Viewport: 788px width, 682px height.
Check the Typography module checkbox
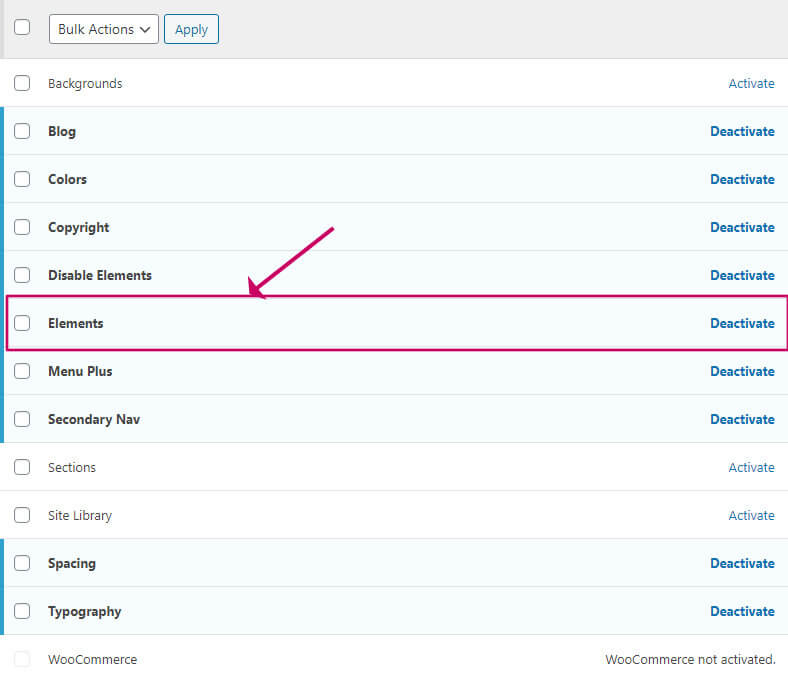point(22,611)
